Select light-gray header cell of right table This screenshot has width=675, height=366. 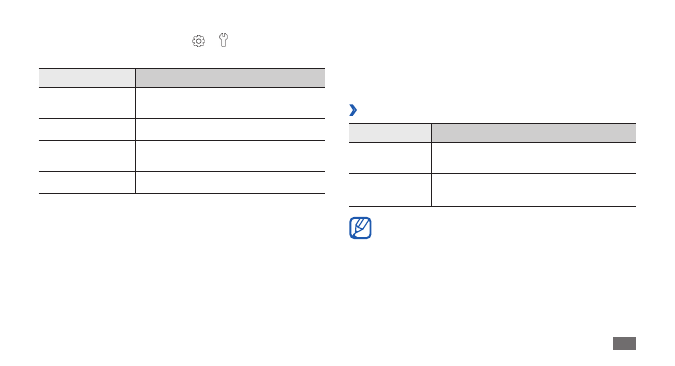point(390,133)
